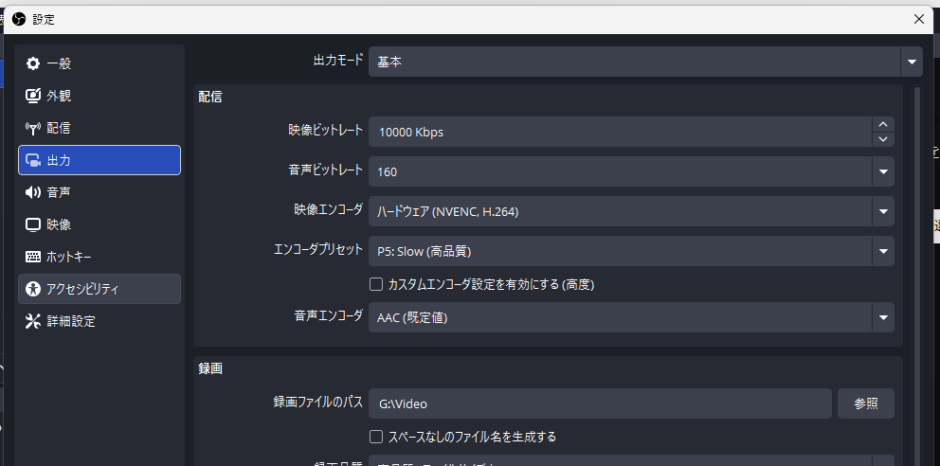Click the gear icon beside 一般
940x466 pixels.
click(32, 64)
